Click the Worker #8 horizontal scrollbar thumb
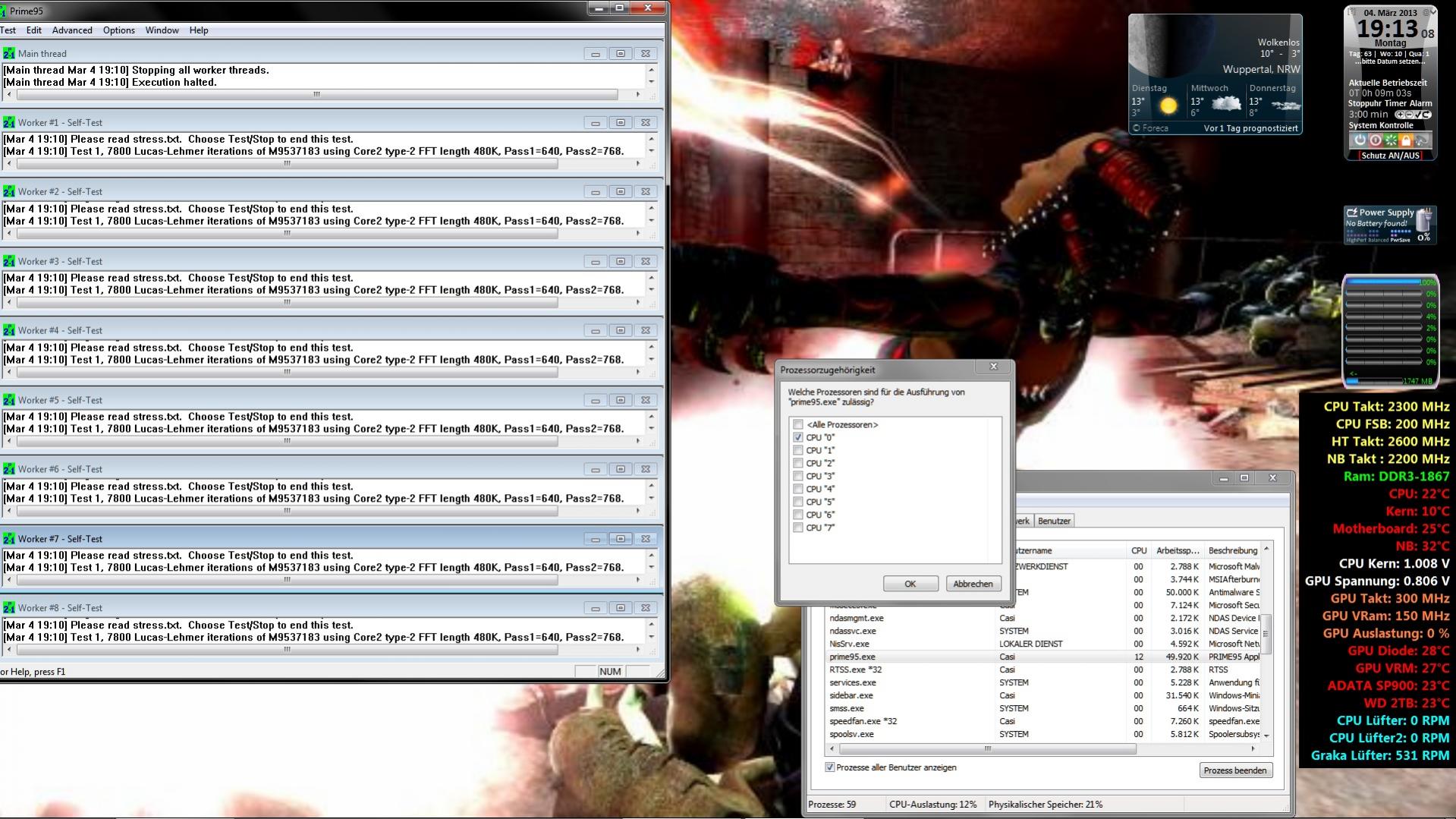 287,650
